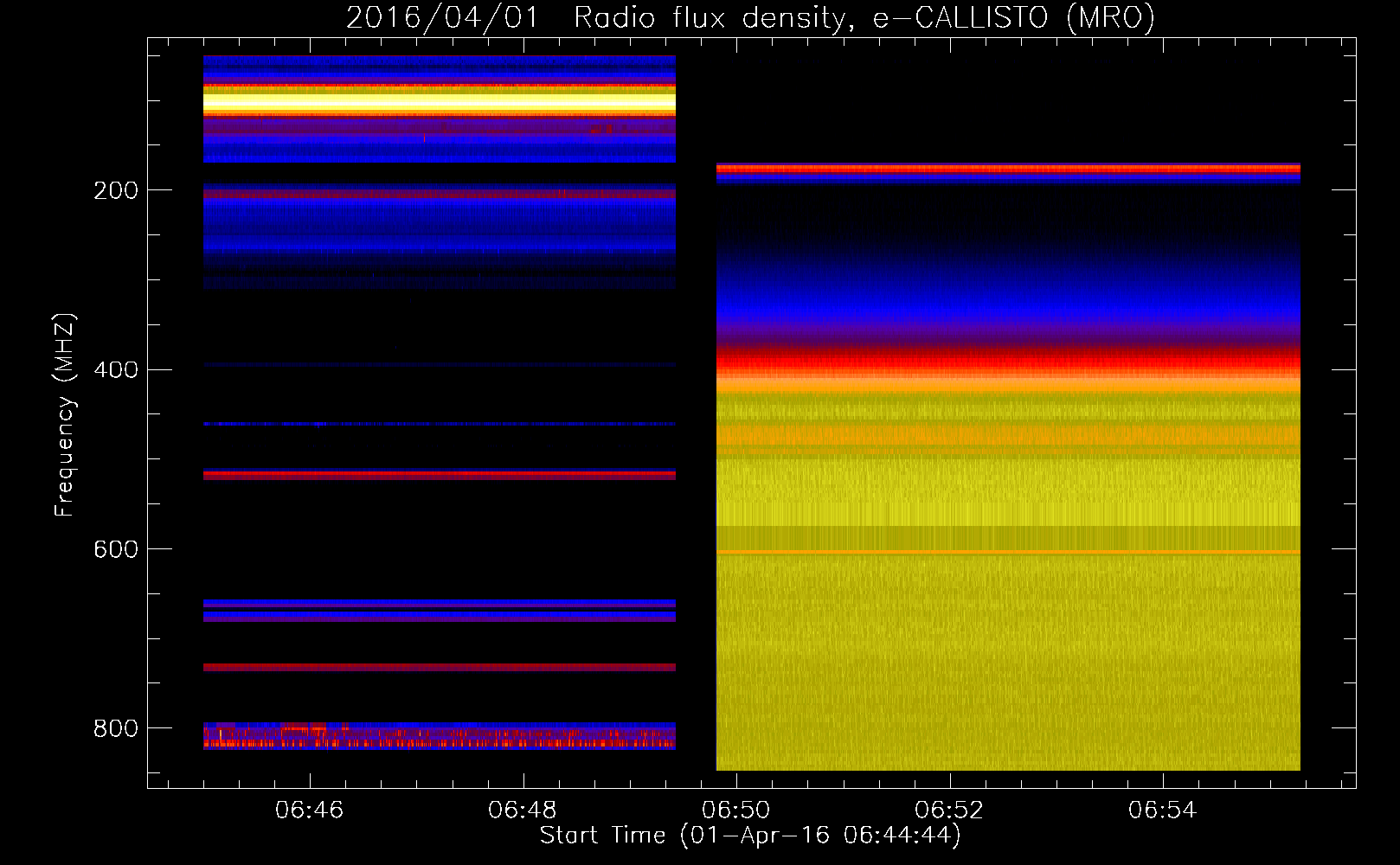Click the 600 frequency tick label
1400x865 pixels.
[x=116, y=549]
